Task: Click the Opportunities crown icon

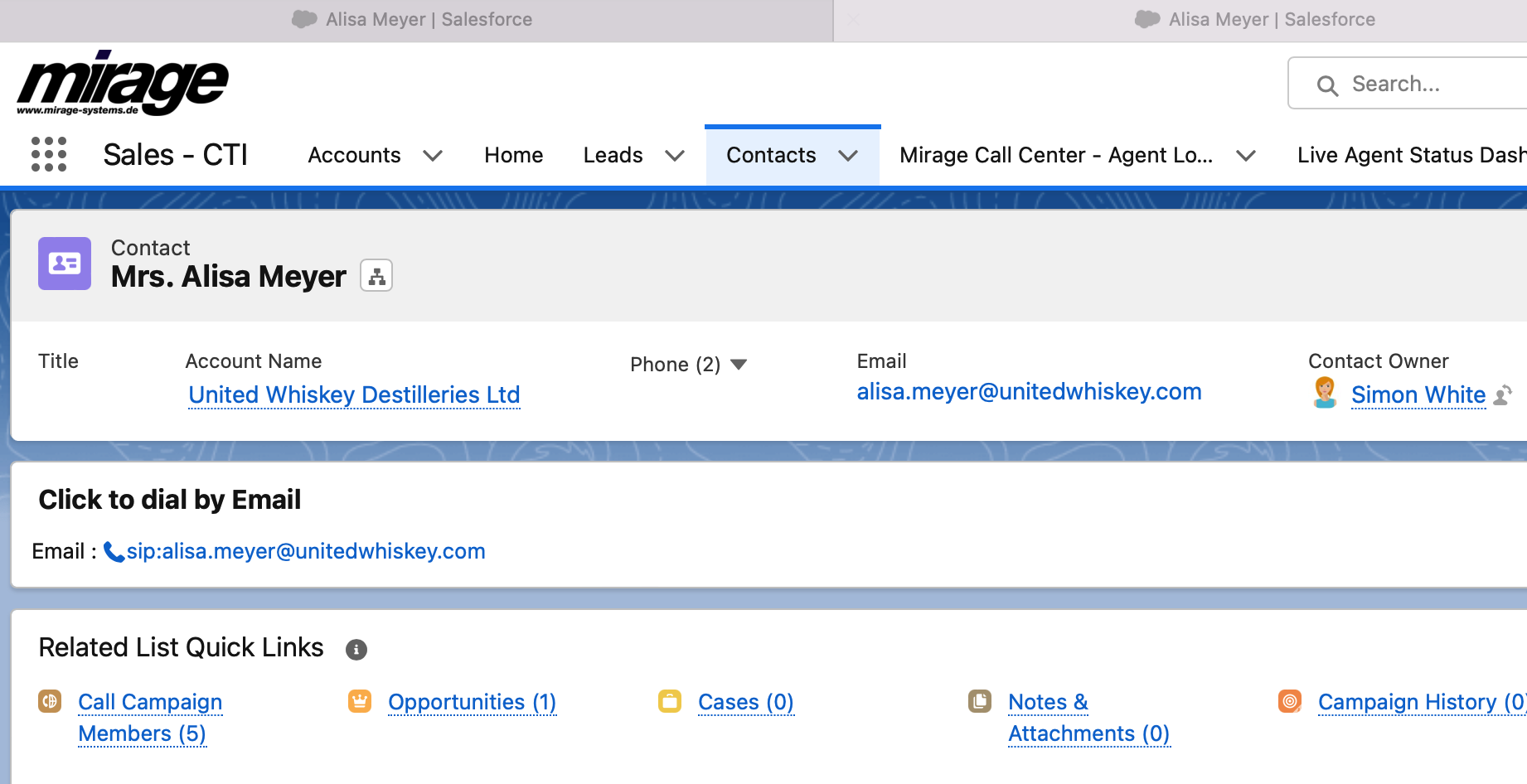Action: [x=360, y=701]
